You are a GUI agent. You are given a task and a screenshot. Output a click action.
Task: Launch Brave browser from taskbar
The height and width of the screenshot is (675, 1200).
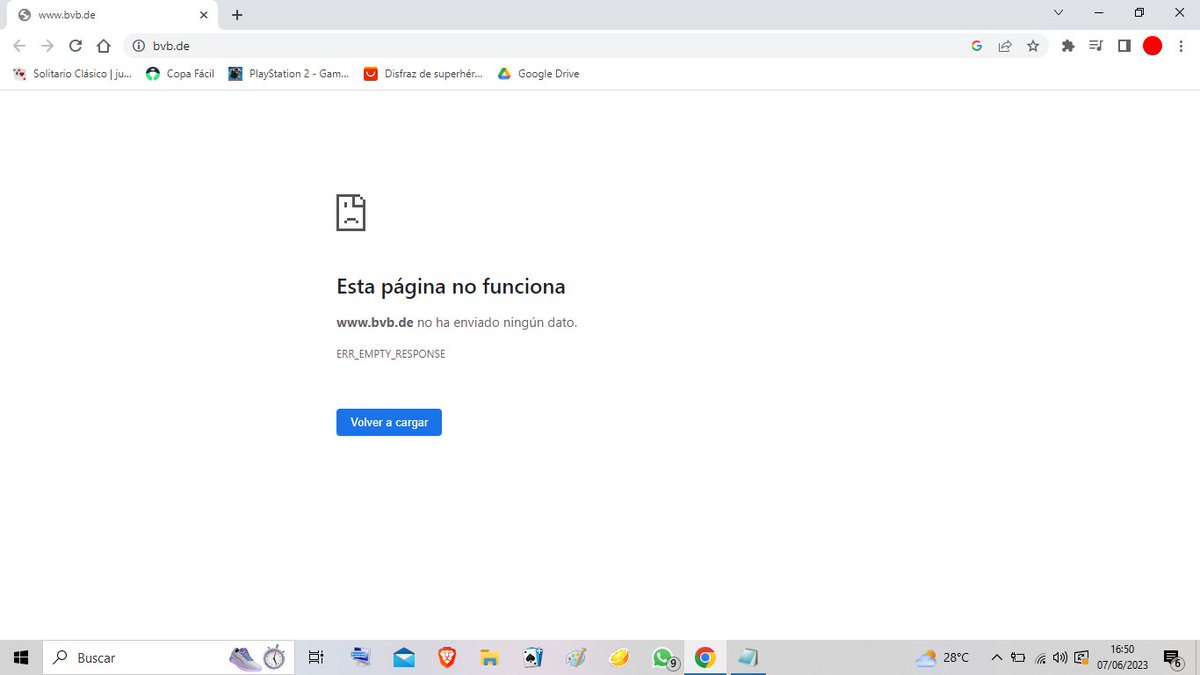[447, 657]
